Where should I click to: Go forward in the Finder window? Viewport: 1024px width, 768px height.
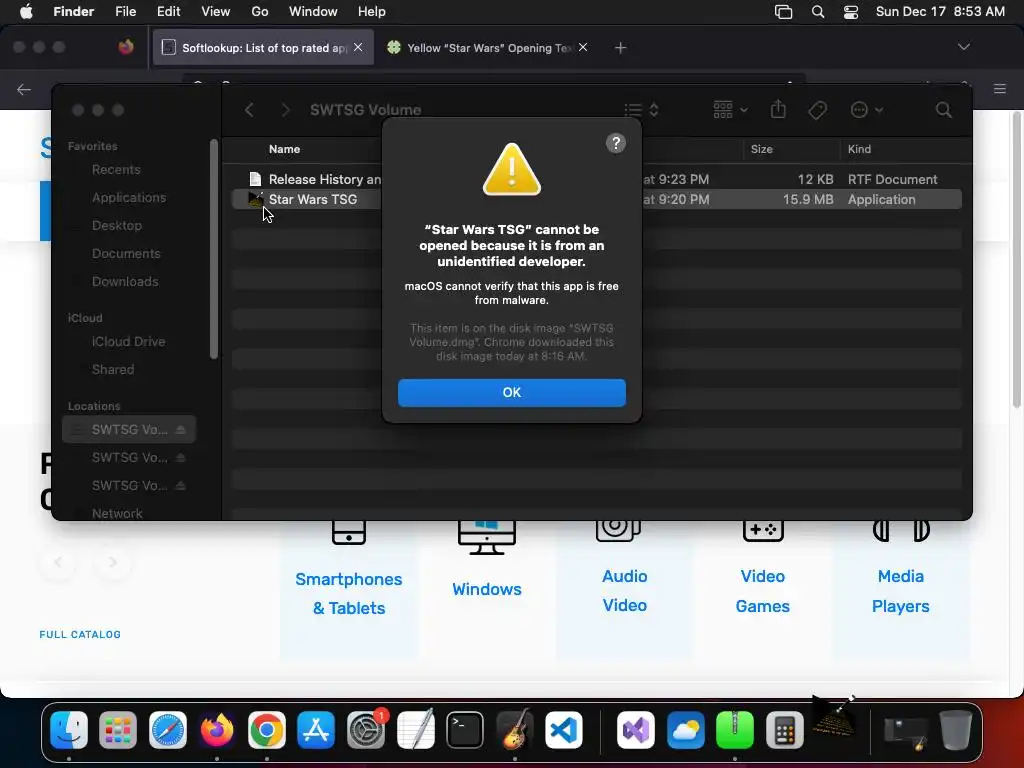(x=285, y=110)
